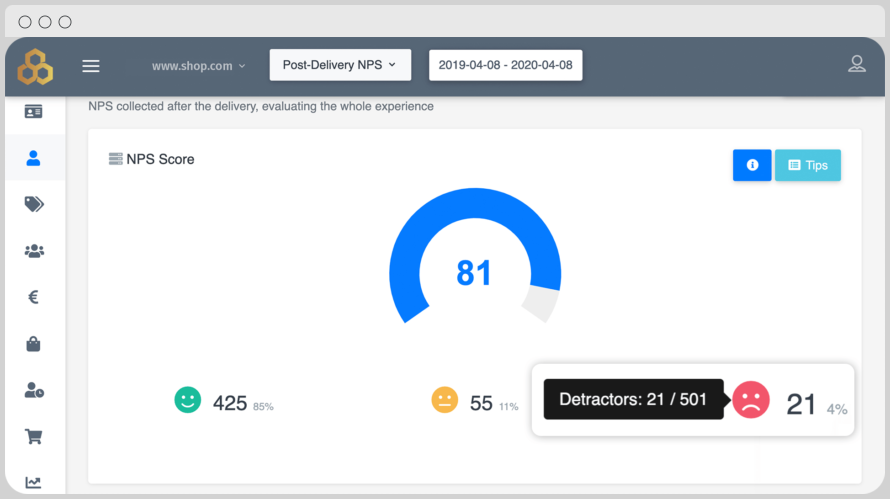Open the group of people sidebar icon
This screenshot has width=890, height=499.
pyautogui.click(x=34, y=251)
